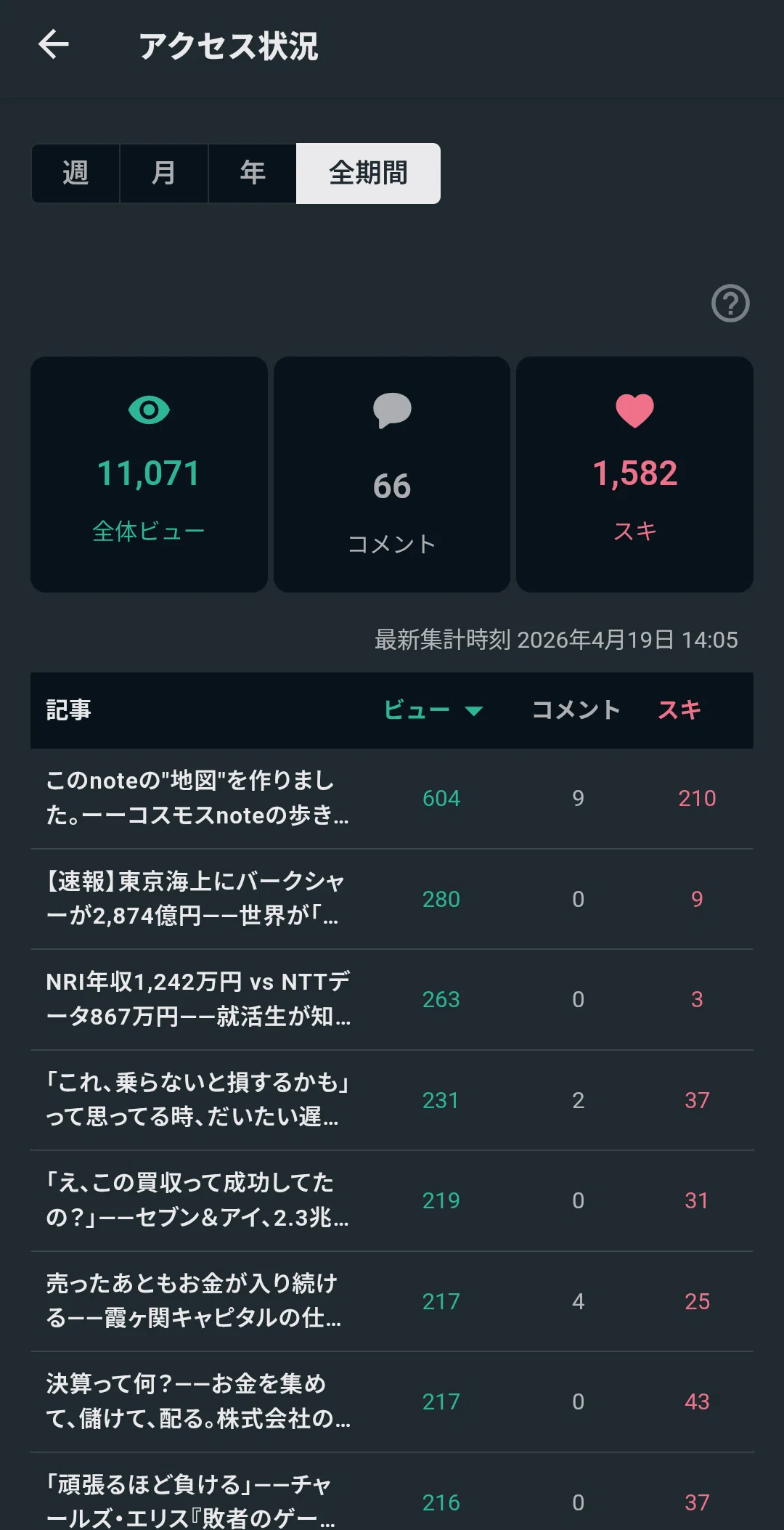
Task: Open the セブン&アイ 買収 article
Action: click(392, 1200)
